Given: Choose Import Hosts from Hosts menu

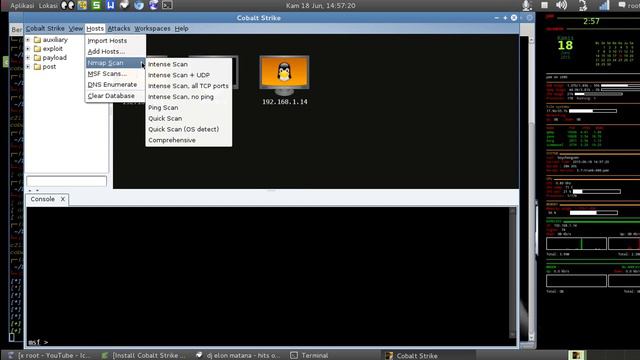Looking at the screenshot, I should [115, 41].
